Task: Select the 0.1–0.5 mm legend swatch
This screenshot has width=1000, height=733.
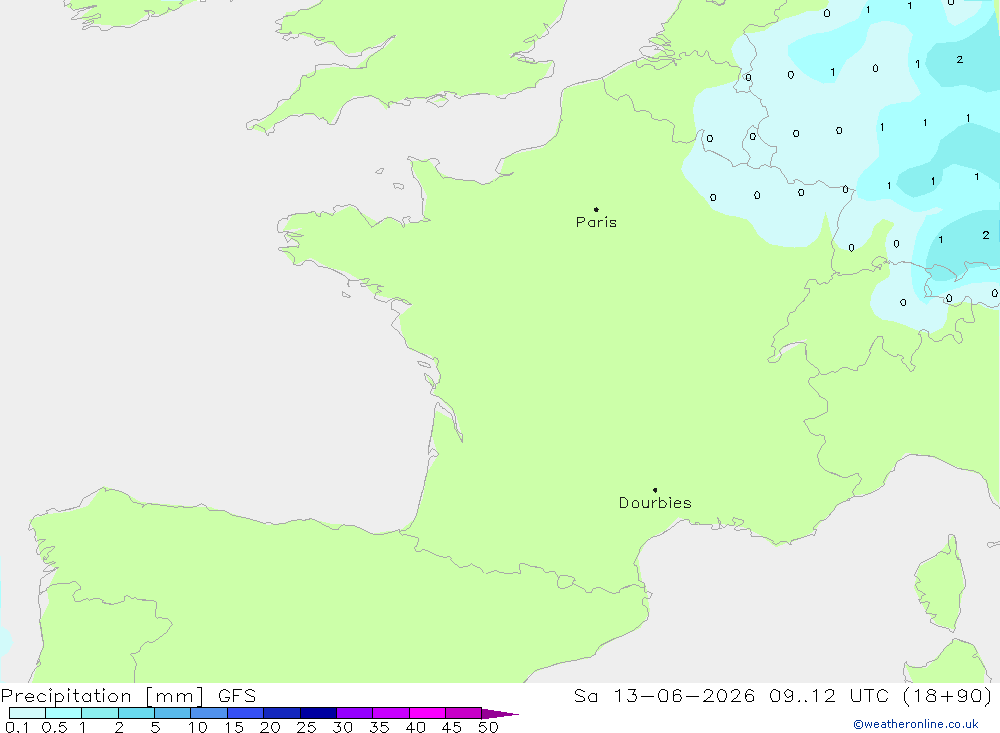Action: 27,713
